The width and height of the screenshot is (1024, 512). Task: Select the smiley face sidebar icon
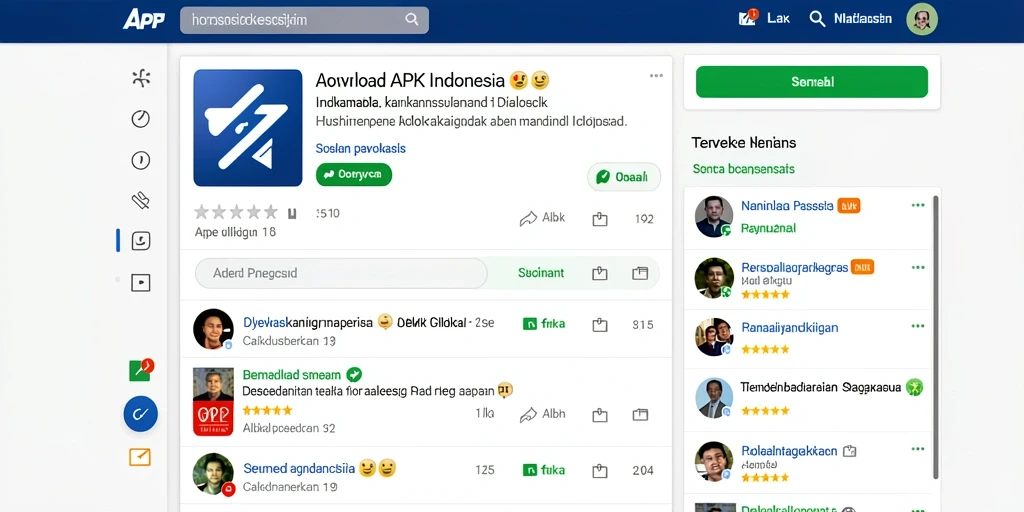[x=140, y=241]
